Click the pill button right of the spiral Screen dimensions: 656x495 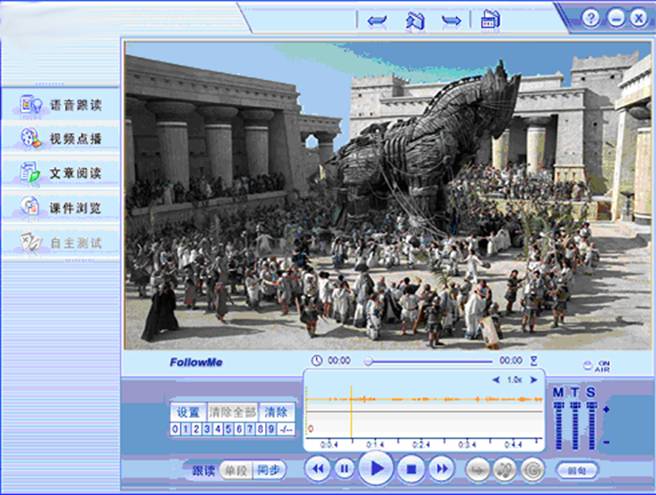[x=577, y=470]
